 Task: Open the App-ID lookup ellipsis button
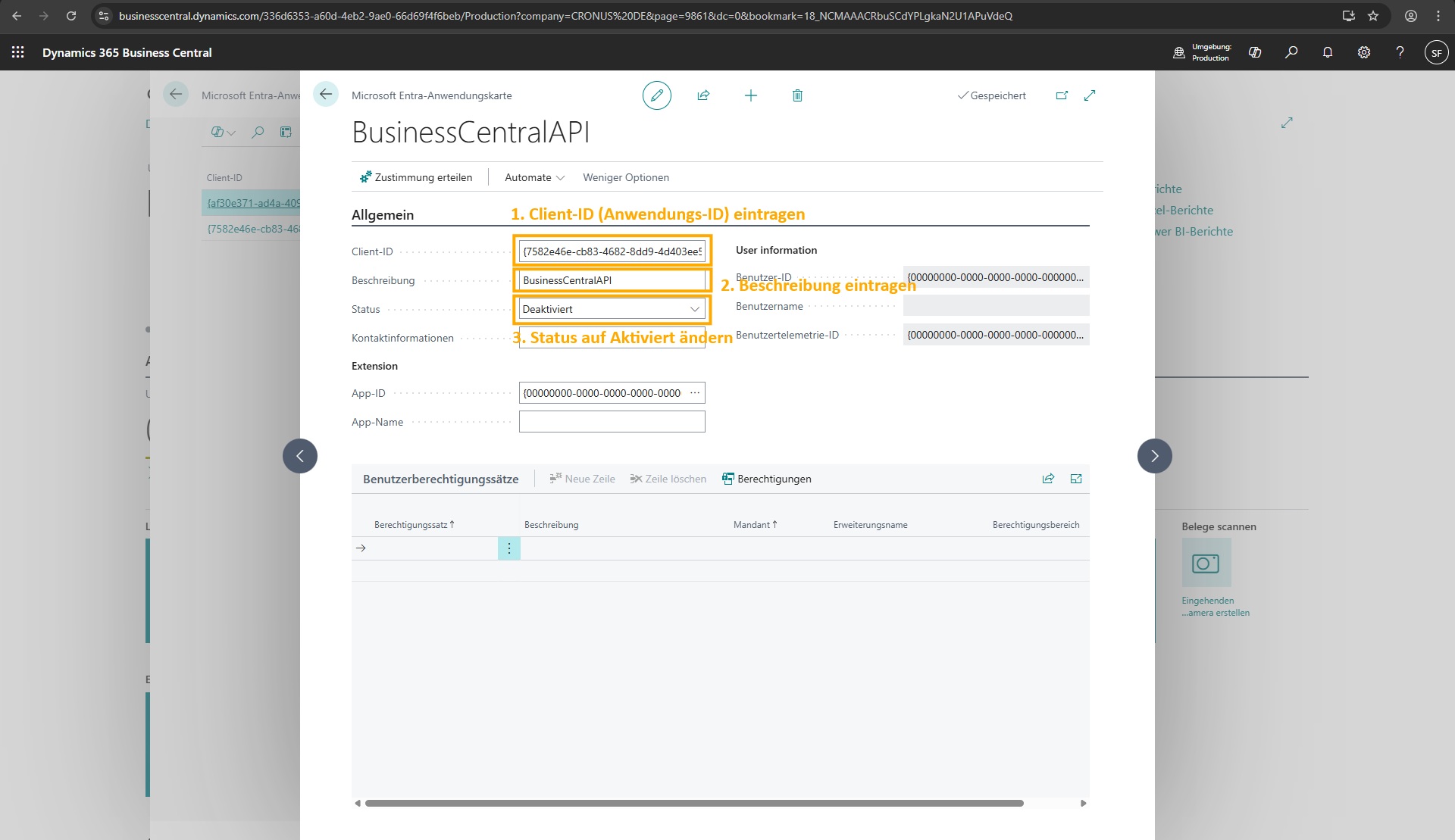coord(695,393)
